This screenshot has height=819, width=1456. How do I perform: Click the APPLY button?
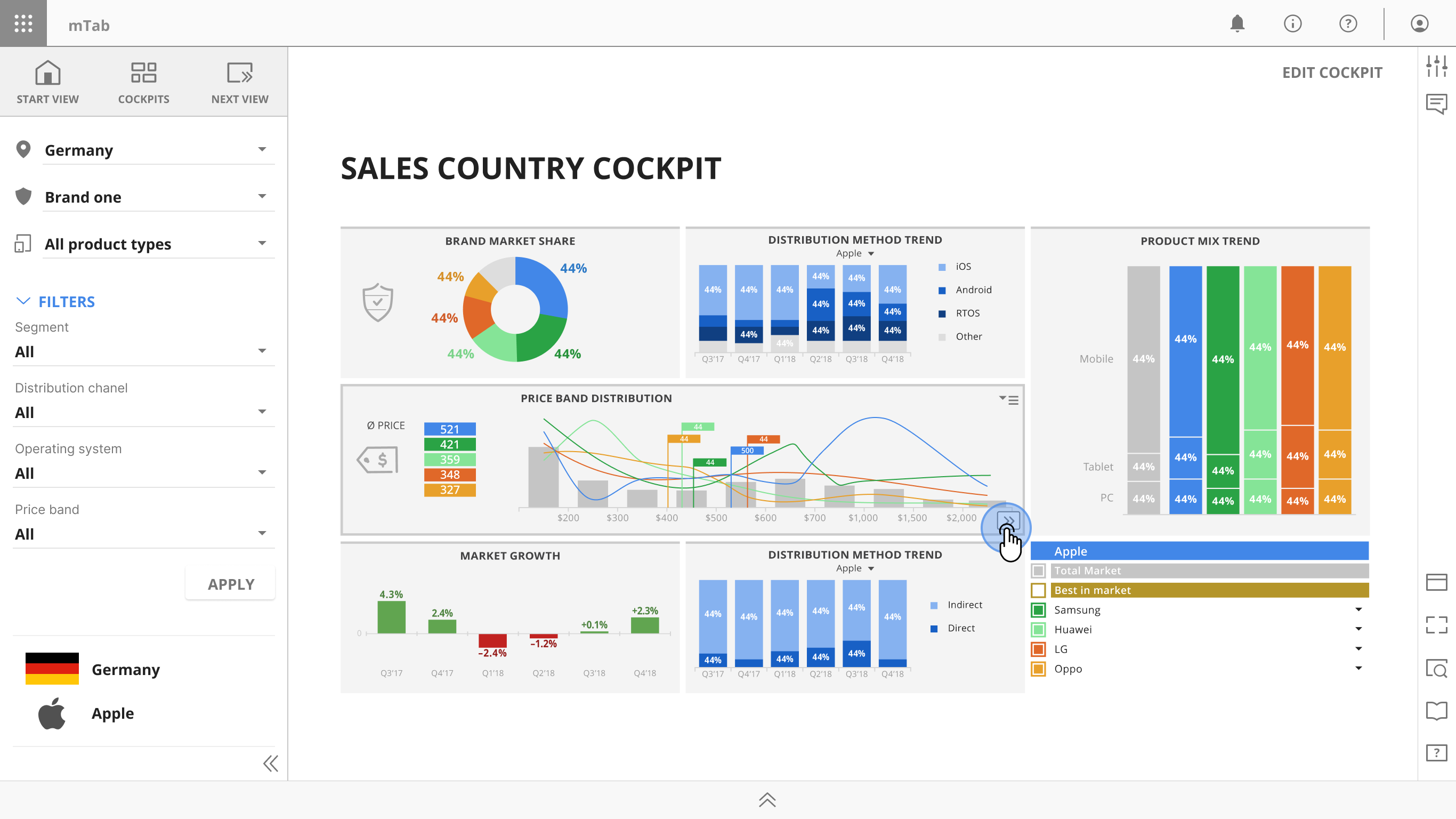pyautogui.click(x=231, y=584)
